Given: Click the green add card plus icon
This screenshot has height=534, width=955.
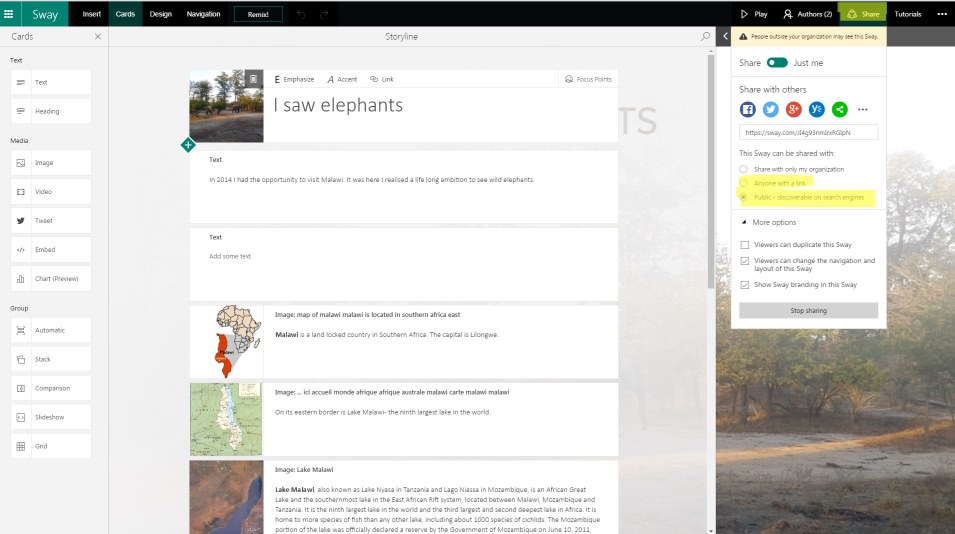Looking at the screenshot, I should 188,145.
